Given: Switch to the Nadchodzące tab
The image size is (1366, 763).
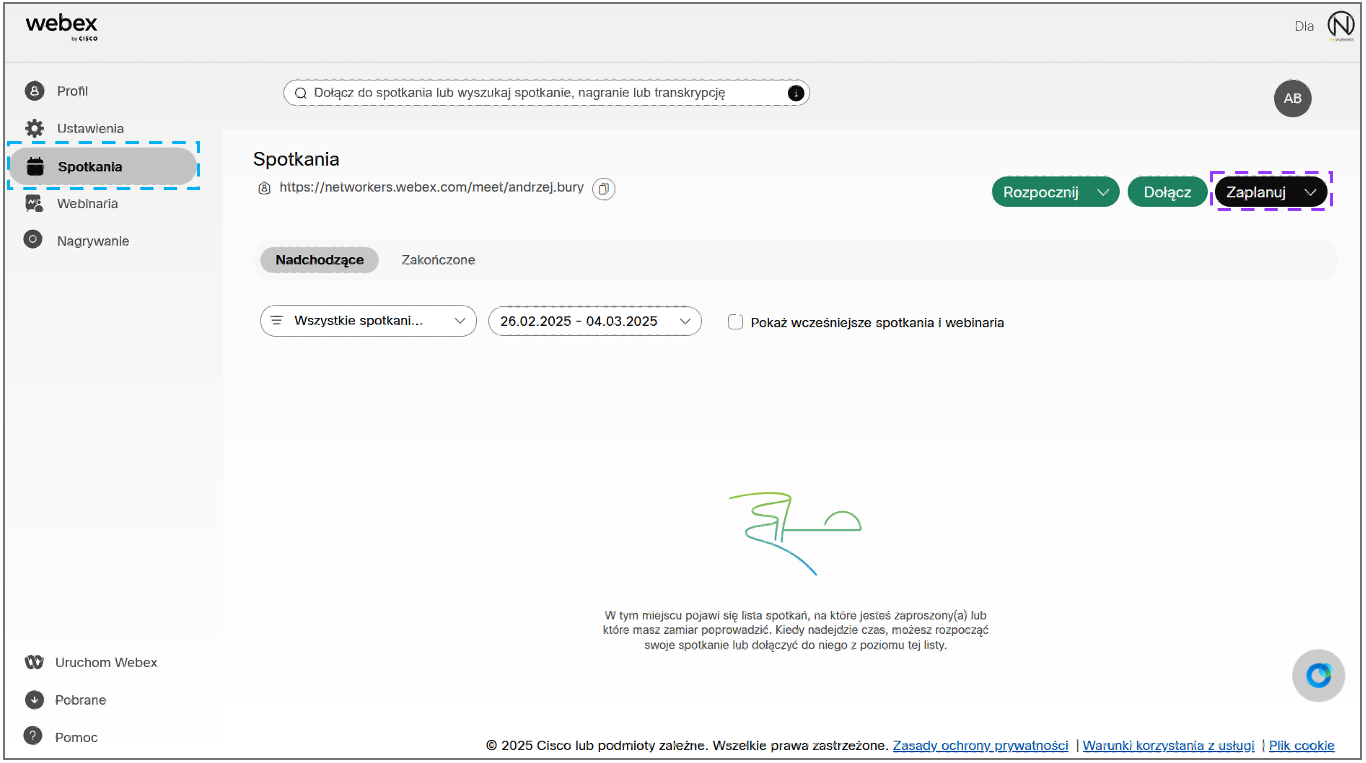Looking at the screenshot, I should click(319, 260).
